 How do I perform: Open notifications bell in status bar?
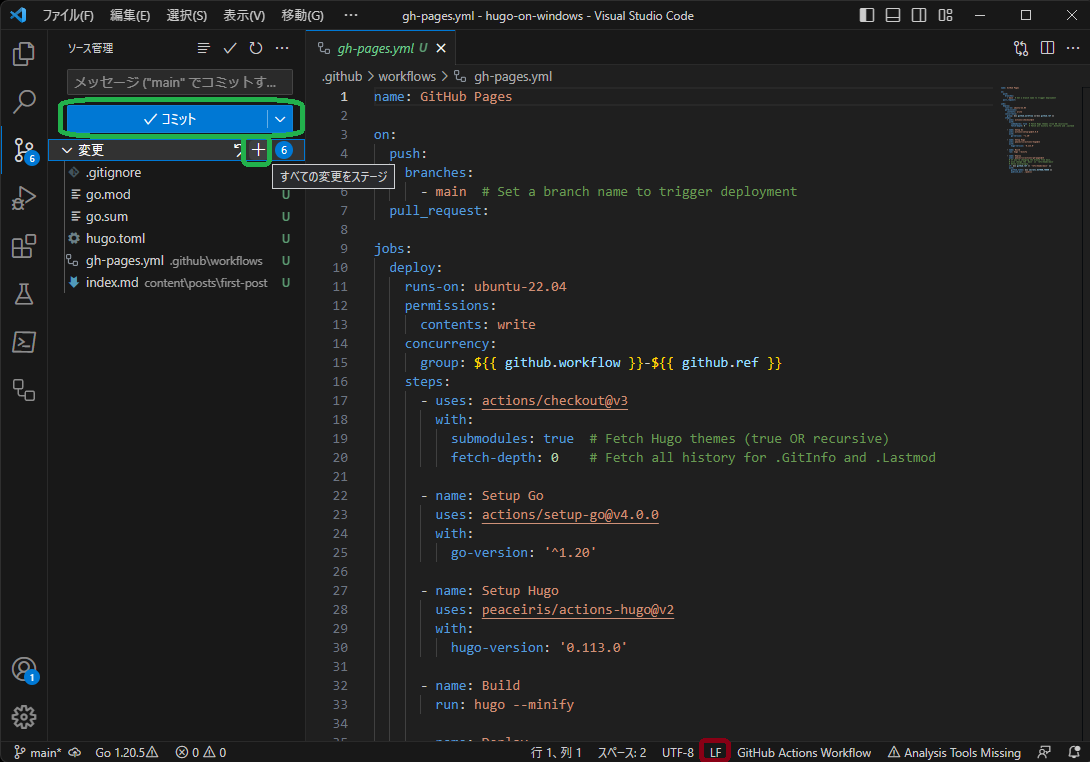(1074, 752)
